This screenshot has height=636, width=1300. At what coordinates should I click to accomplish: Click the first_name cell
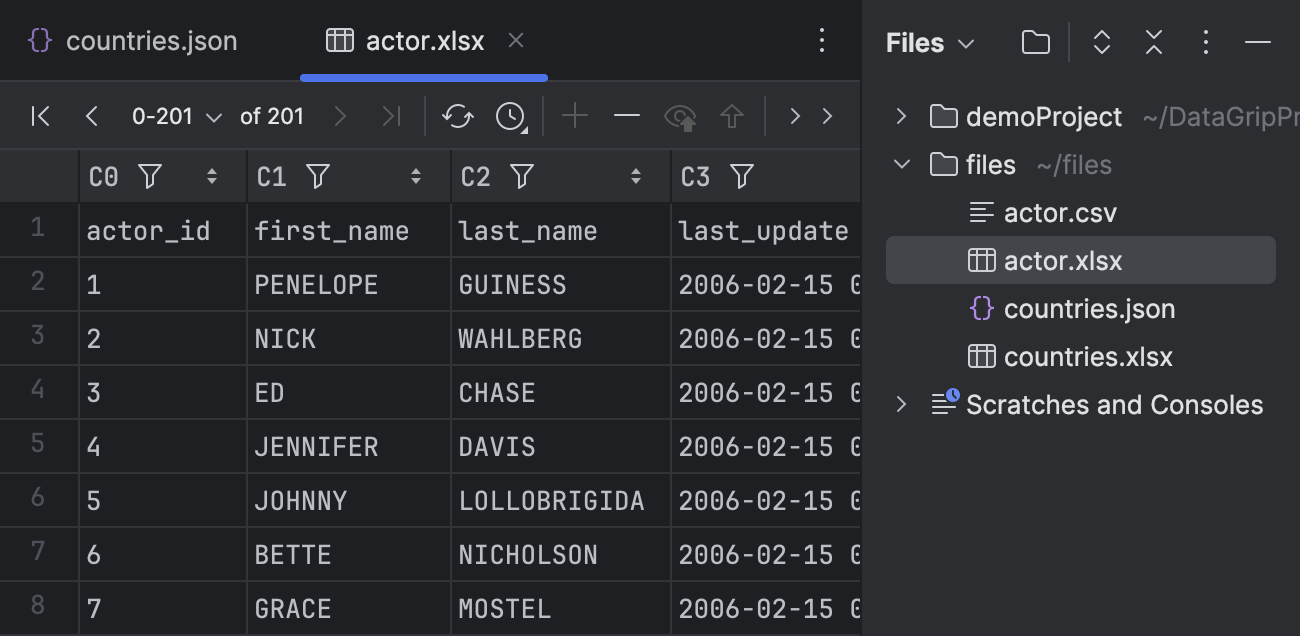[x=349, y=231]
